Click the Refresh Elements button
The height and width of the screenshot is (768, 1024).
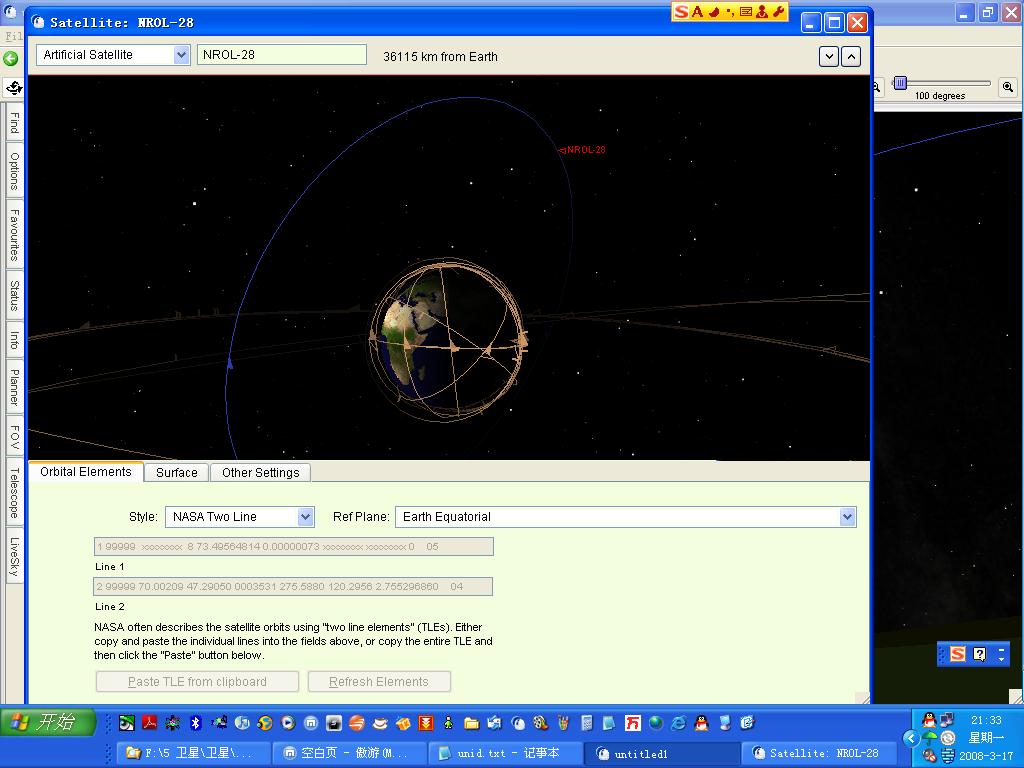(379, 682)
